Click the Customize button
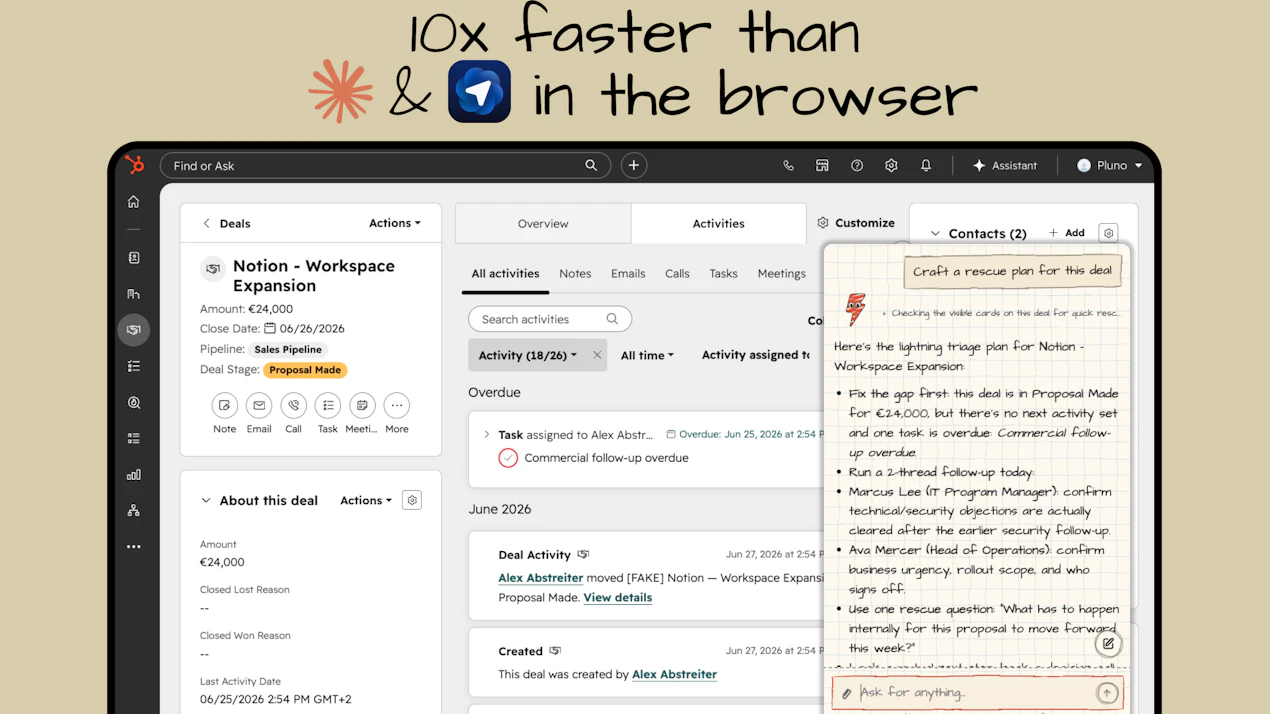 (x=856, y=223)
